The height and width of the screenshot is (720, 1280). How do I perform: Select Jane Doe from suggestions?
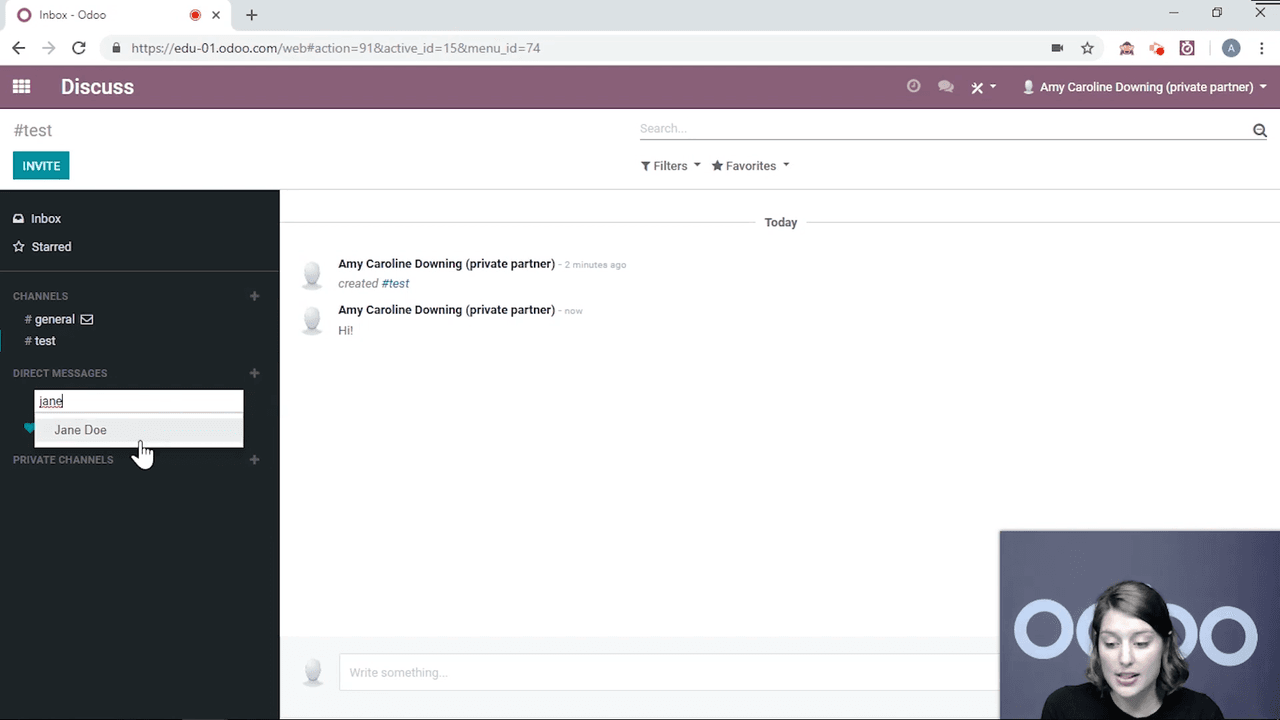[x=81, y=430]
